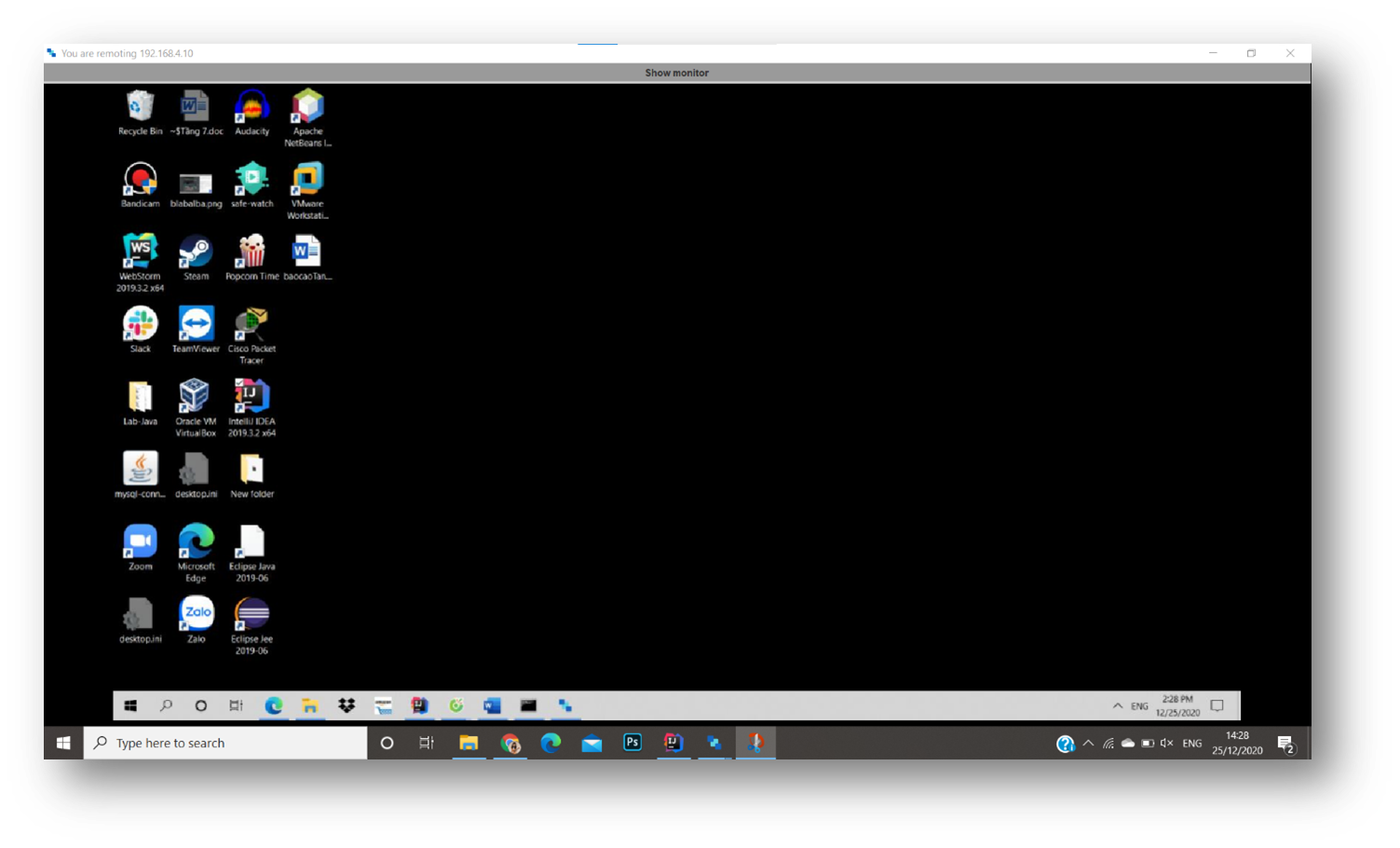Viewport: 1400px width, 848px height.
Task: Open IntelliJ IDEA on the local taskbar
Action: pos(673,743)
